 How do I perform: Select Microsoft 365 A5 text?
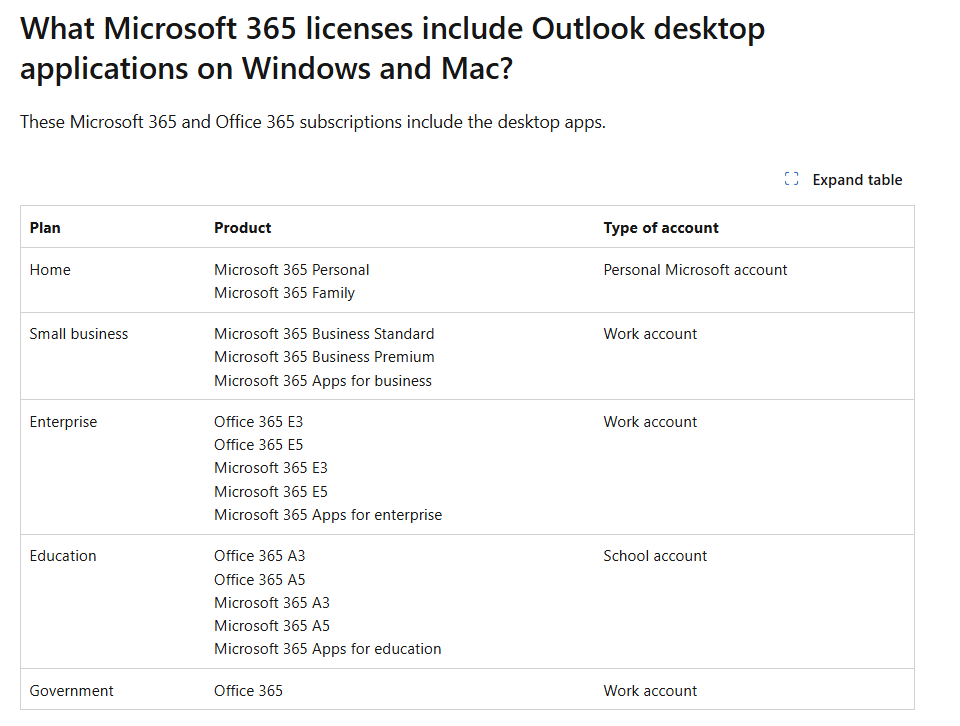(272, 626)
